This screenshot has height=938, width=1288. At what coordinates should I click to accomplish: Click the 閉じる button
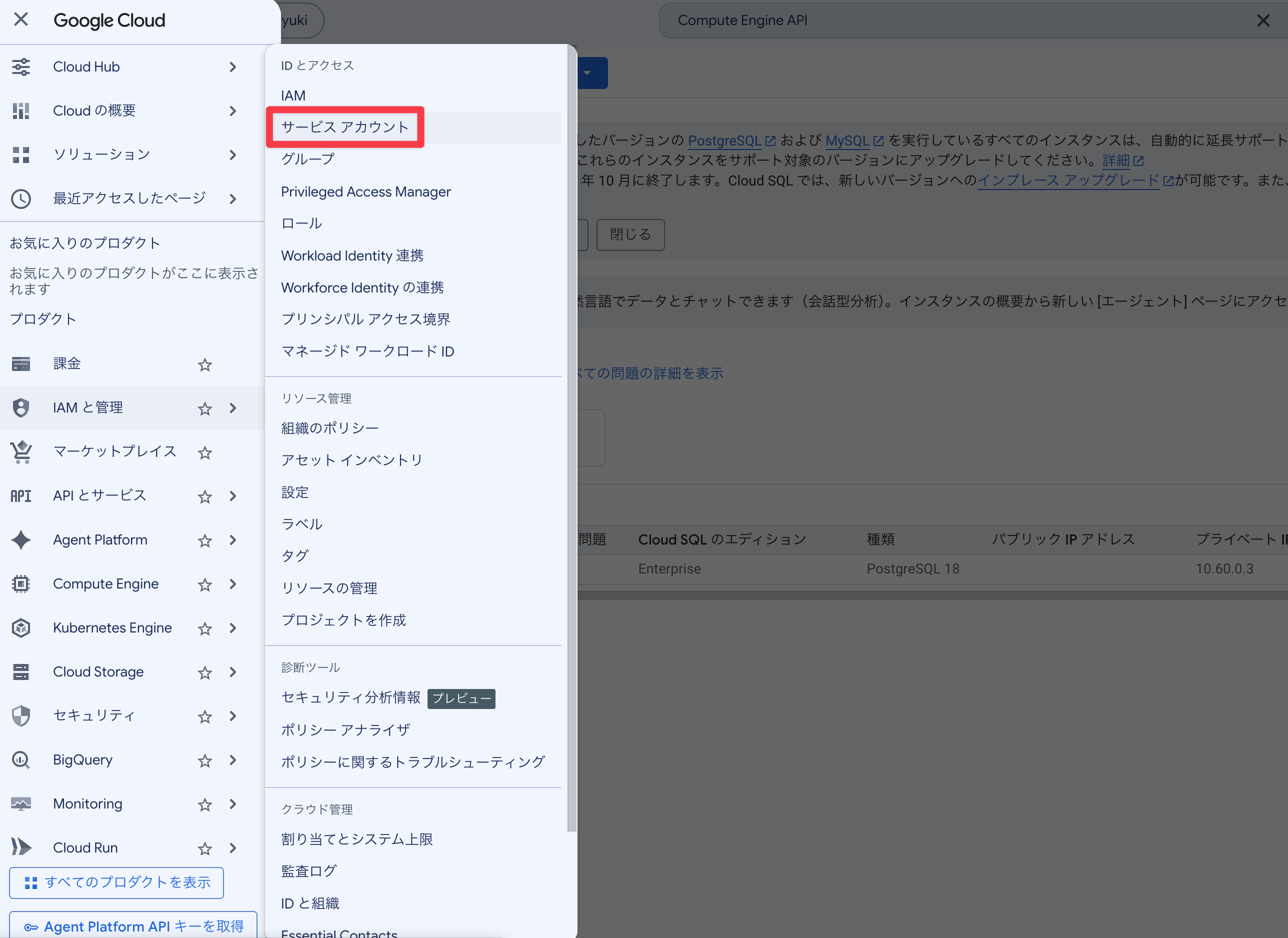coord(630,234)
